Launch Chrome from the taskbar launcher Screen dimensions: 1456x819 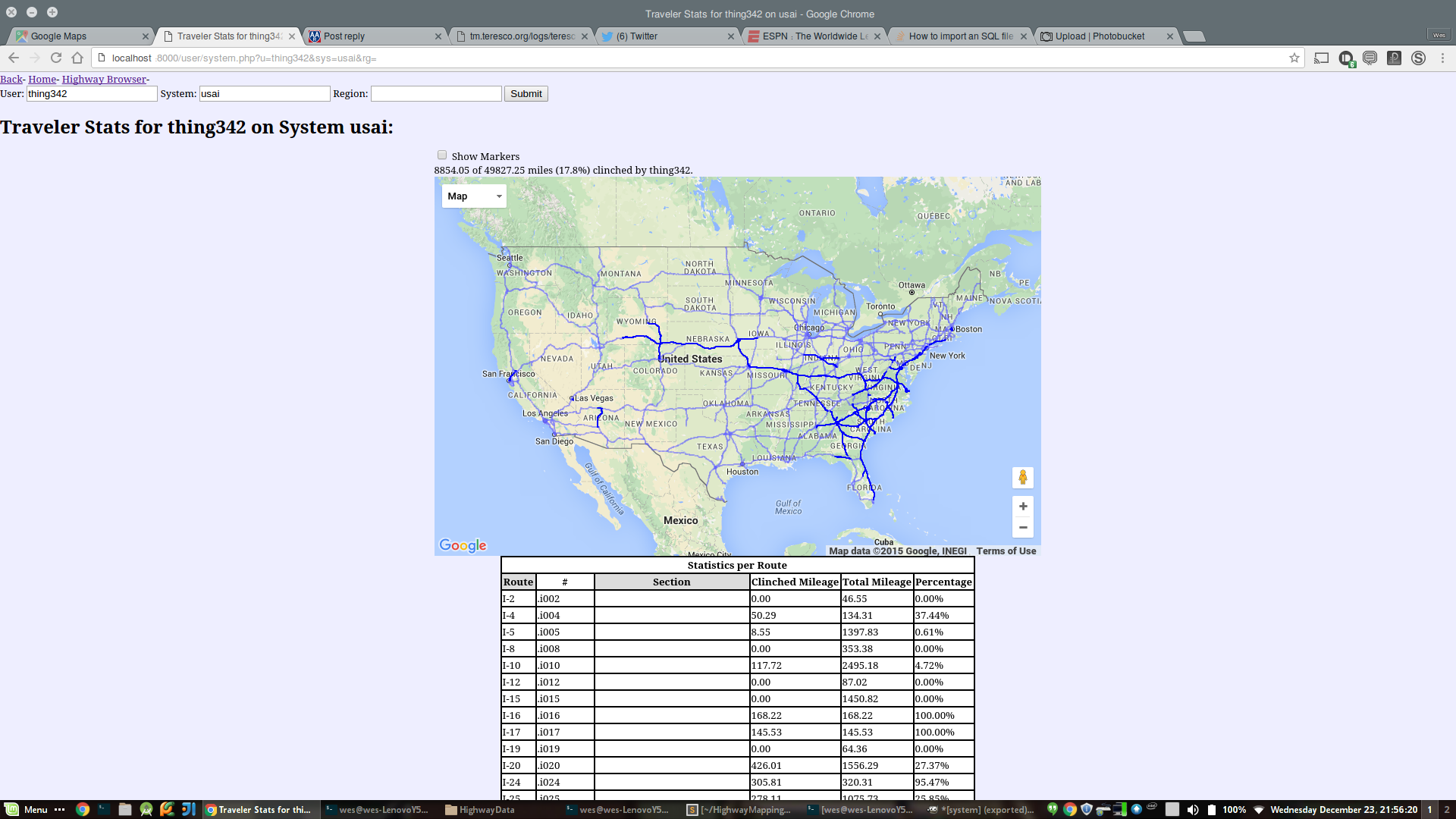83,809
